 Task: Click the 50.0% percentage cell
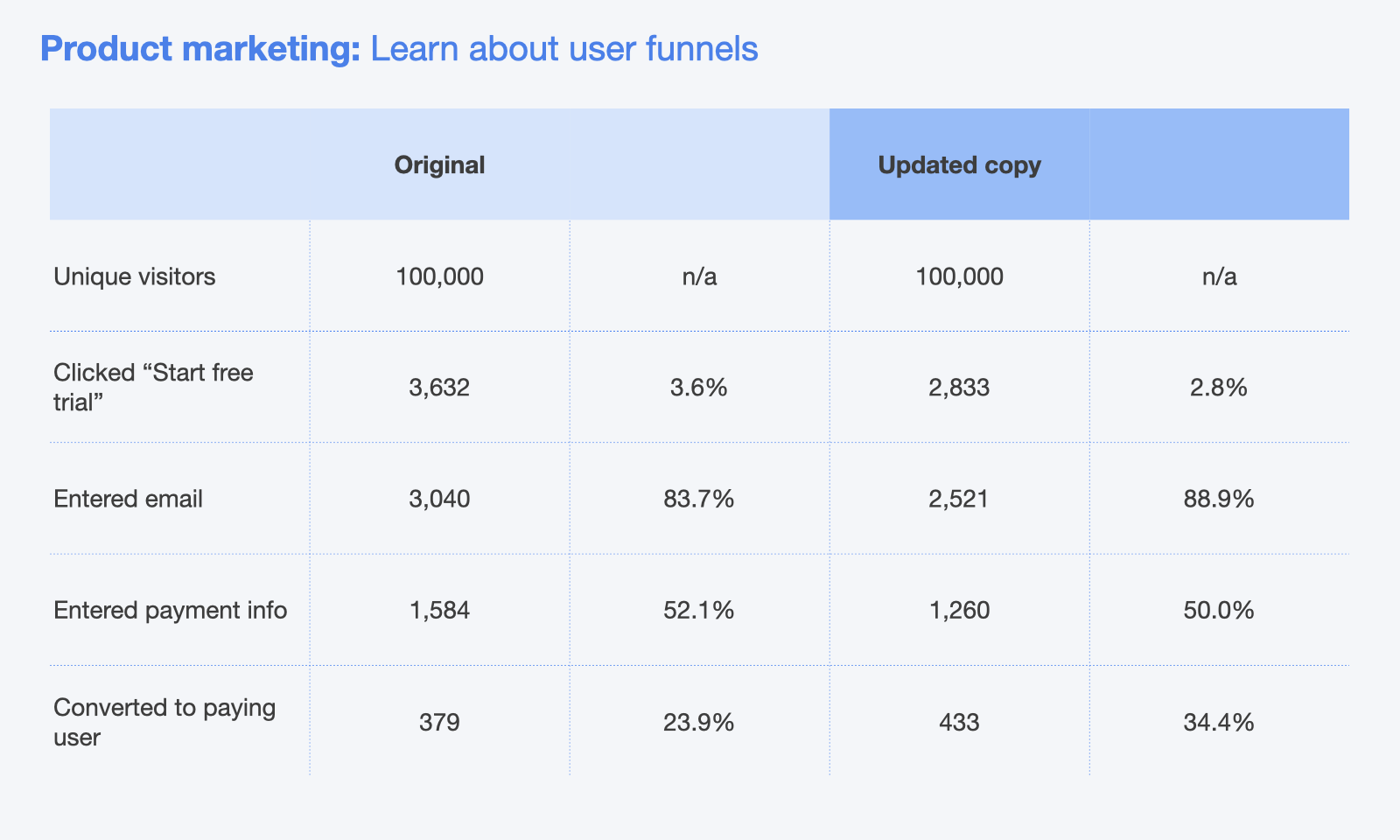click(1218, 611)
